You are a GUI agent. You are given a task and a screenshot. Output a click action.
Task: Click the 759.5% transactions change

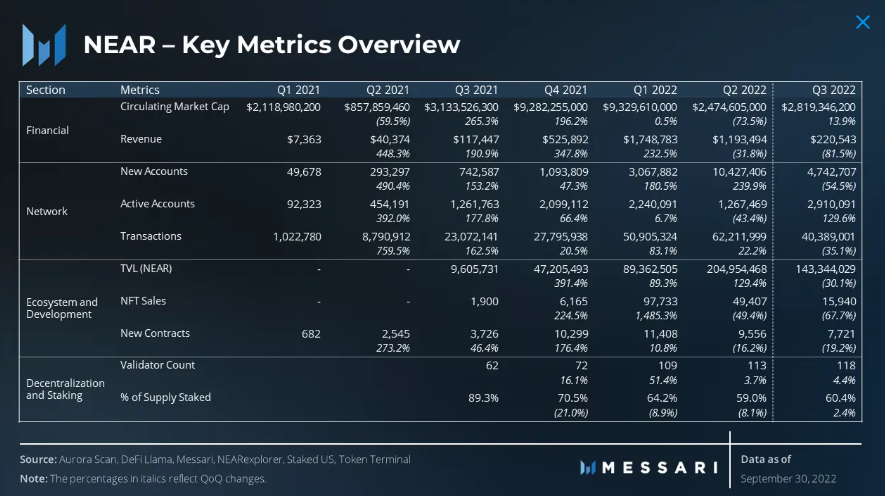[x=393, y=251]
